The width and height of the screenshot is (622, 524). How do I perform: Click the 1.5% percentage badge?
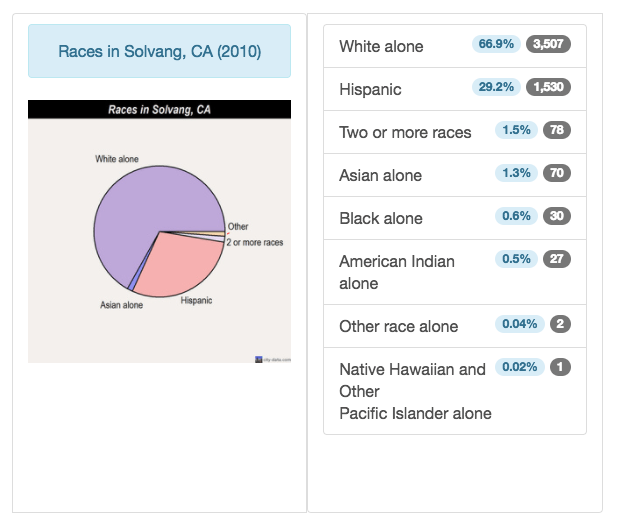pyautogui.click(x=515, y=130)
